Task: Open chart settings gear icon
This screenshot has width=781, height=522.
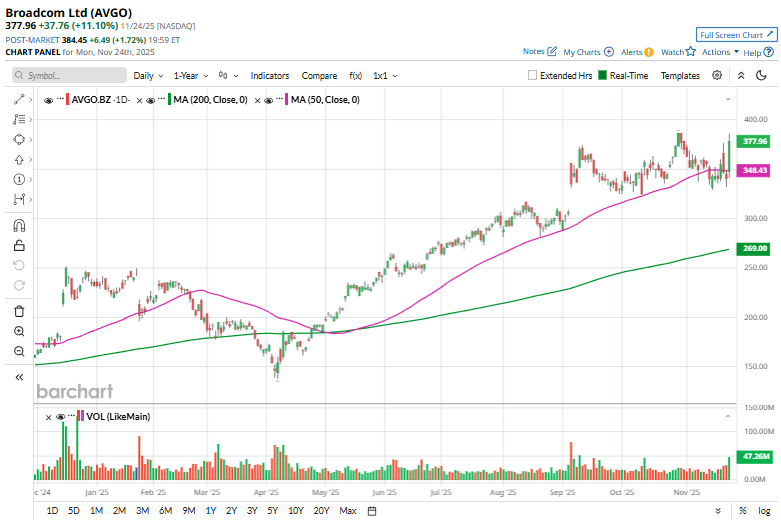Action: click(x=717, y=75)
